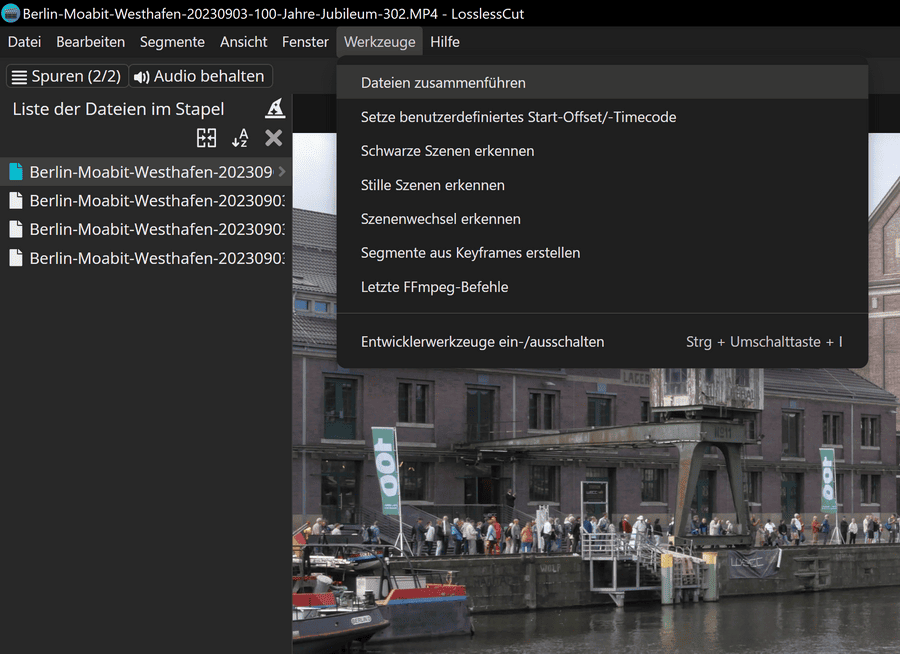Click the cyan file icon of active batch file
Image resolution: width=900 pixels, height=654 pixels.
(16, 172)
